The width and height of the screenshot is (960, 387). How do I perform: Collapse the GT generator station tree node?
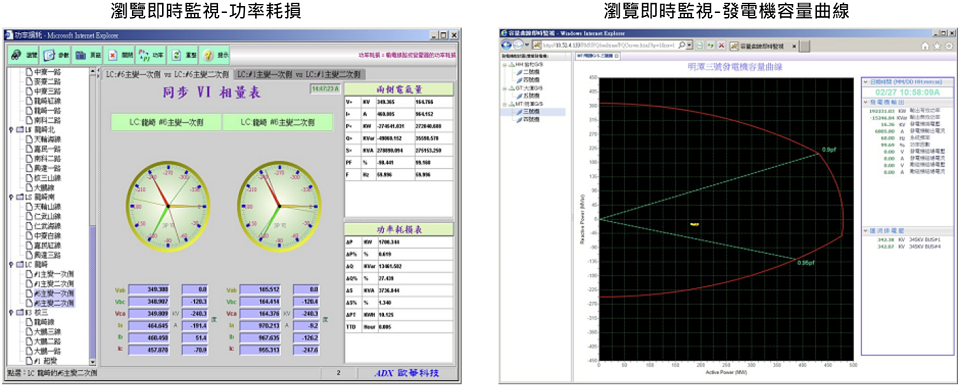tap(504, 88)
